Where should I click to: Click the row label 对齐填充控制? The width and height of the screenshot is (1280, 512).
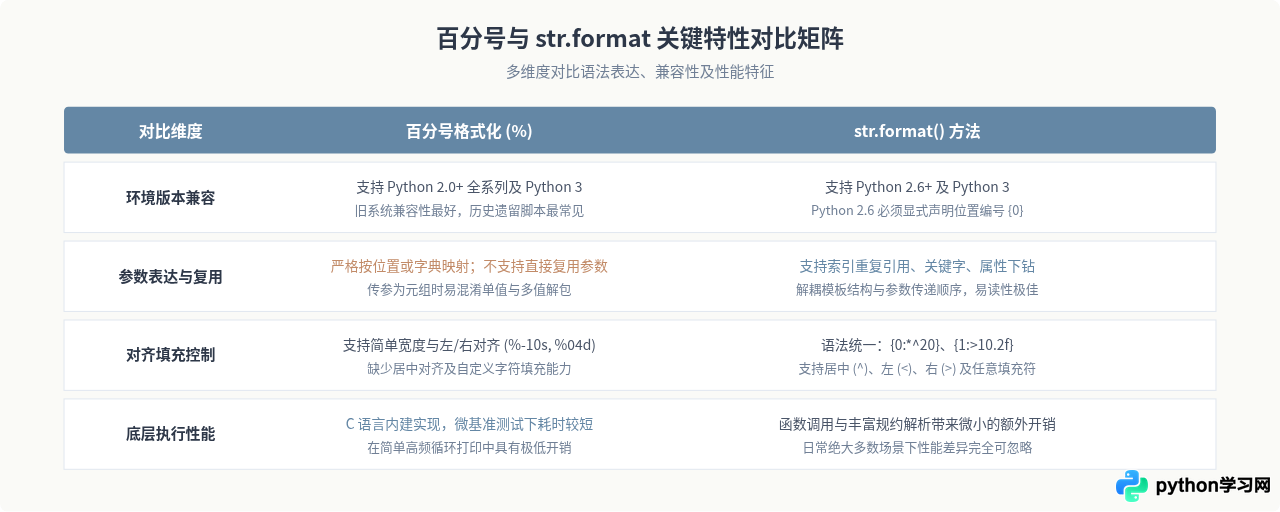[170, 355]
